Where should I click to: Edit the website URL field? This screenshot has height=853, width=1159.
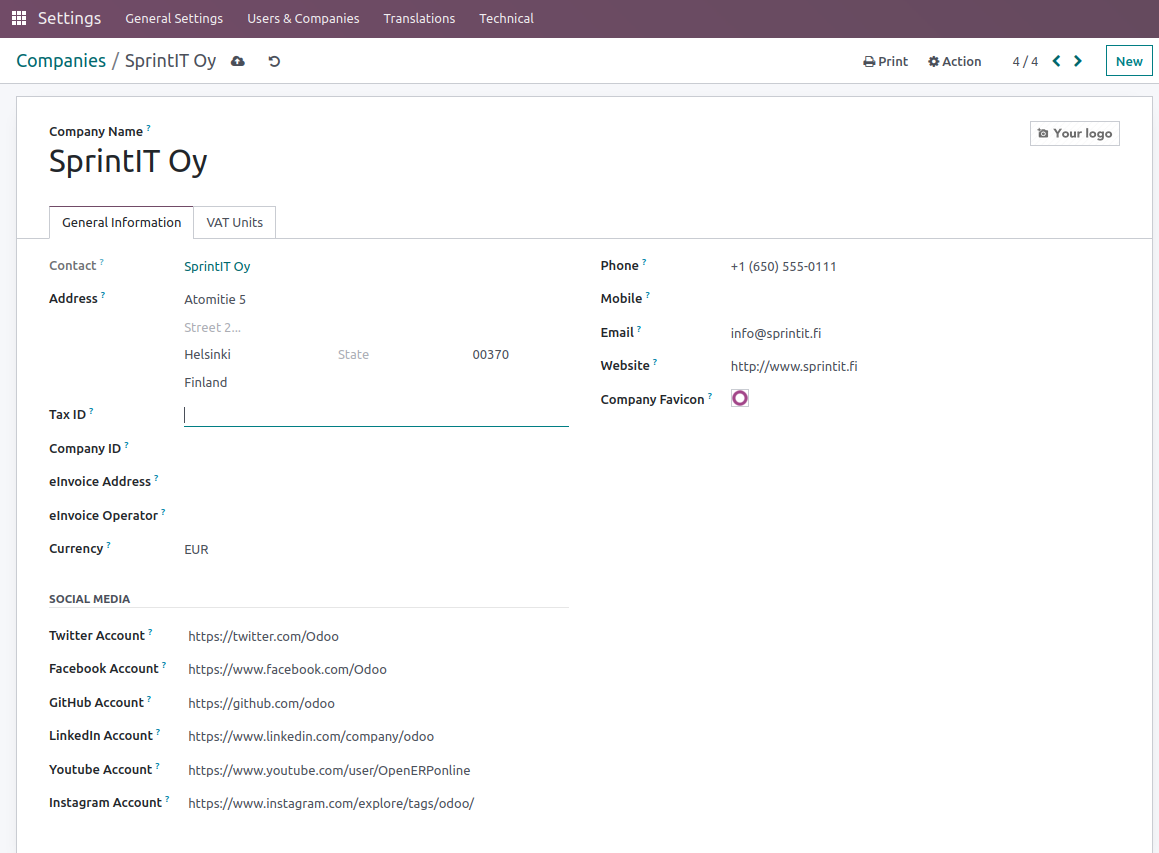coord(925,367)
